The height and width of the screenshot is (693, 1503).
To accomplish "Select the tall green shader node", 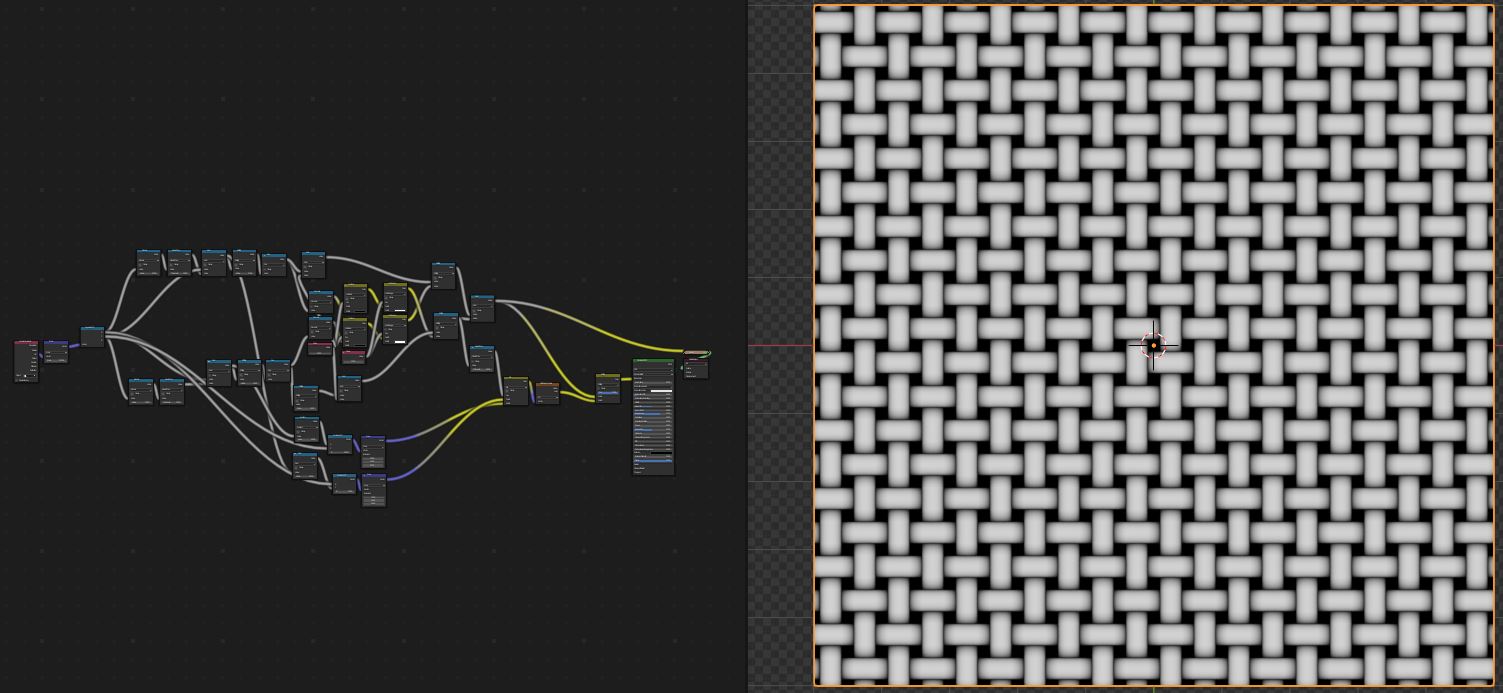I will pyautogui.click(x=654, y=417).
